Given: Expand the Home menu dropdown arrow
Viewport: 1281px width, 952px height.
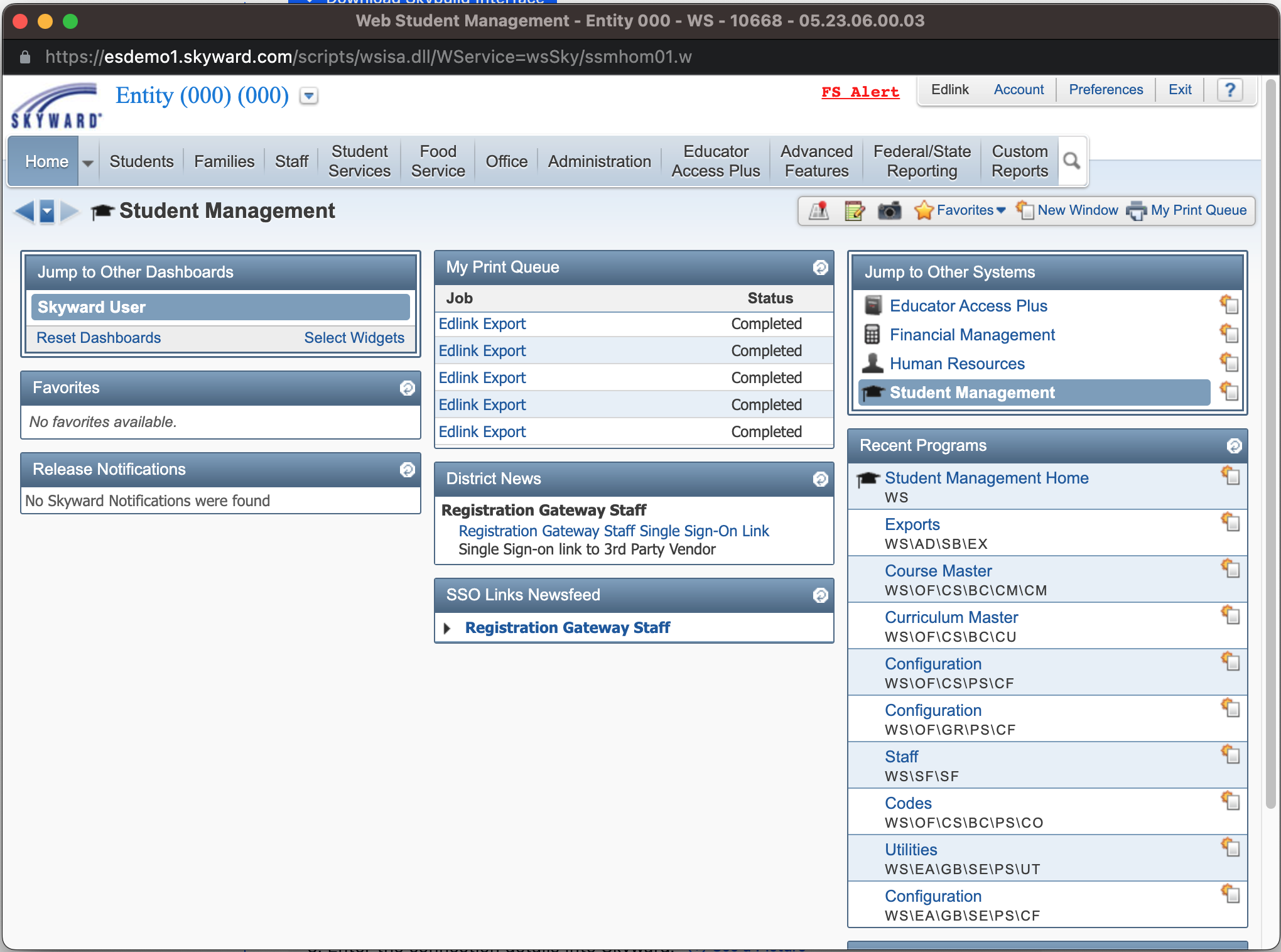Looking at the screenshot, I should point(88,162).
